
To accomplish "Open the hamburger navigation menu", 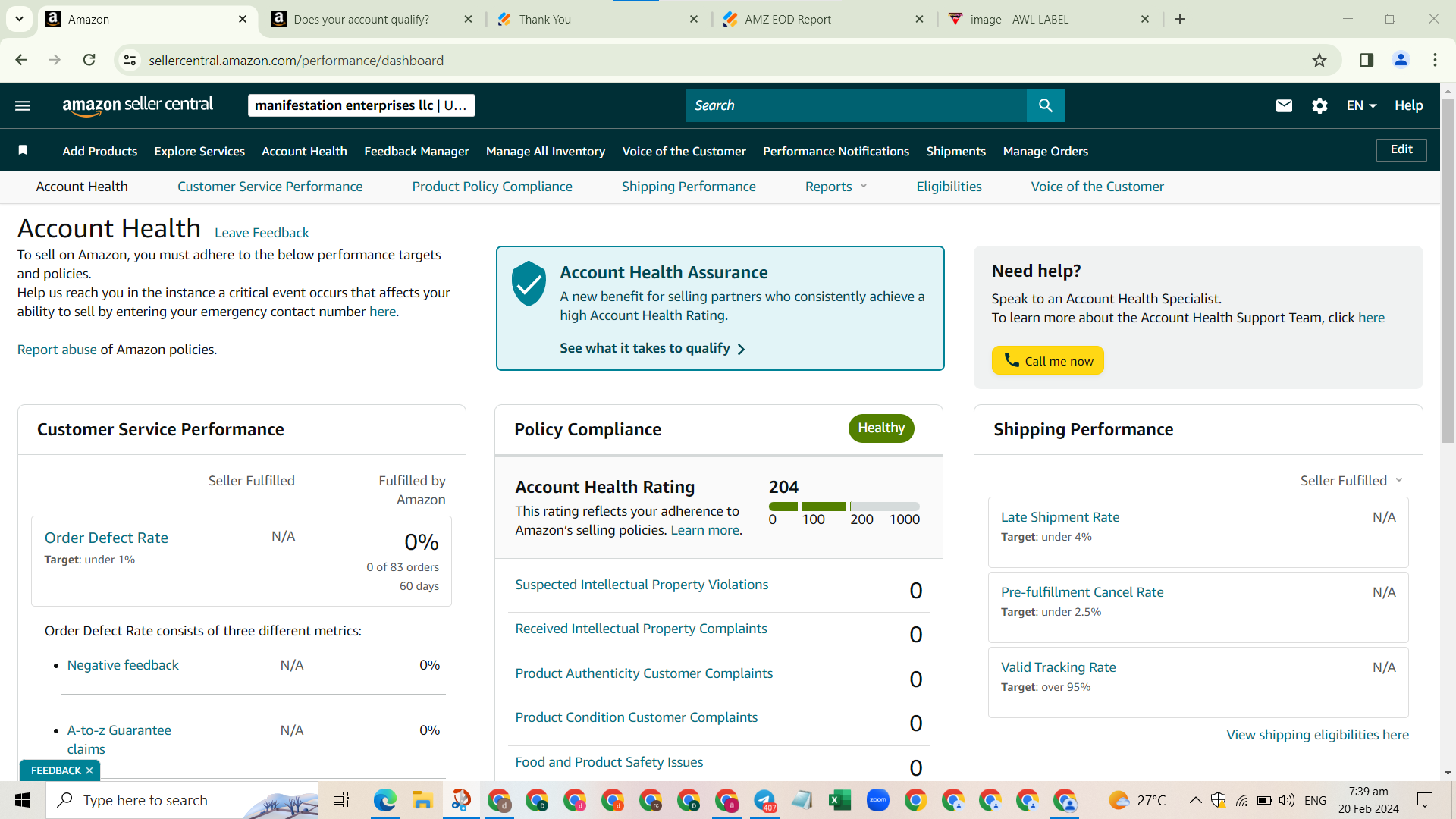I will (23, 105).
